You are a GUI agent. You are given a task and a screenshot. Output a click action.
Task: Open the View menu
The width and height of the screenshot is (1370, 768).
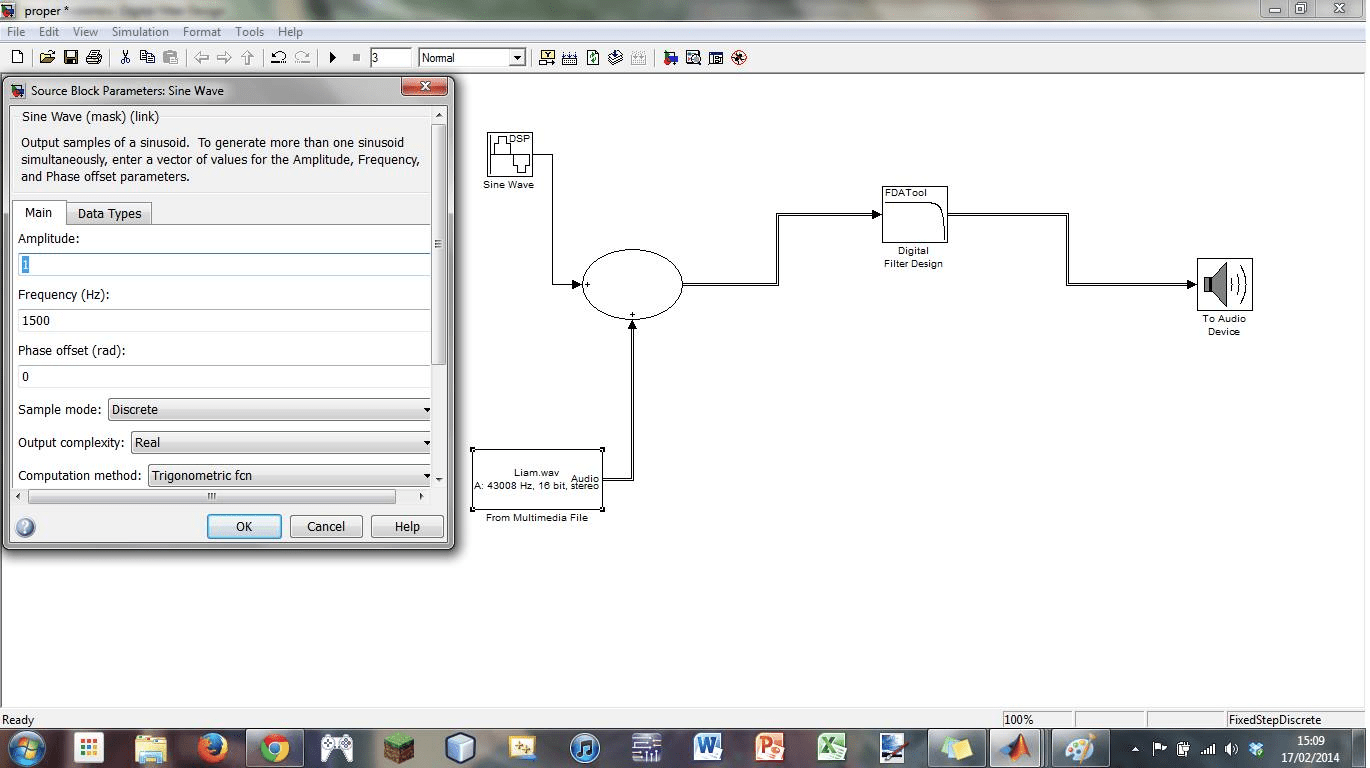85,32
